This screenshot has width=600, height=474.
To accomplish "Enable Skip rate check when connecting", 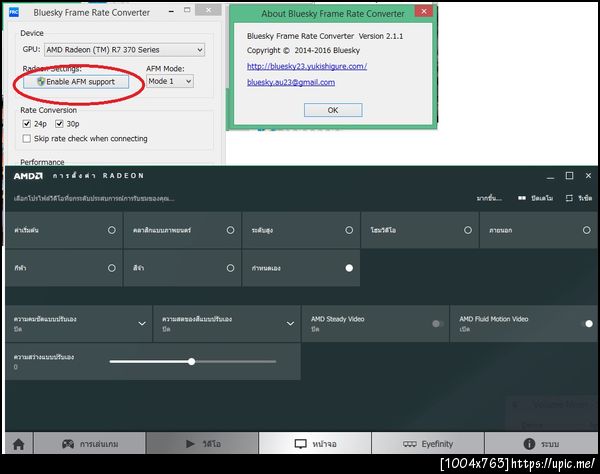I will coord(26,138).
